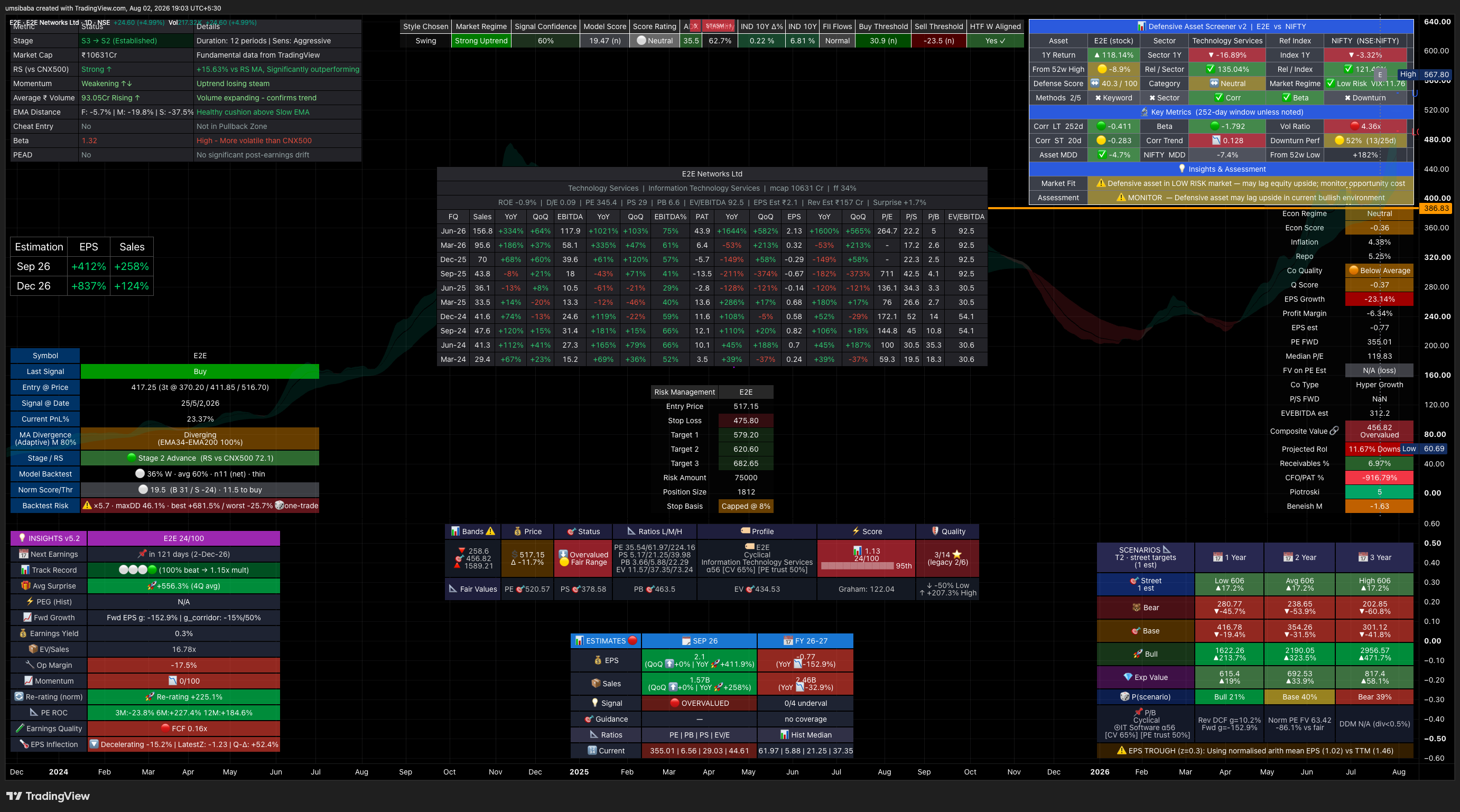Screen dimensions: 1460x812
Task: Click the link icon beside Composite Value
Action: 1335,431
